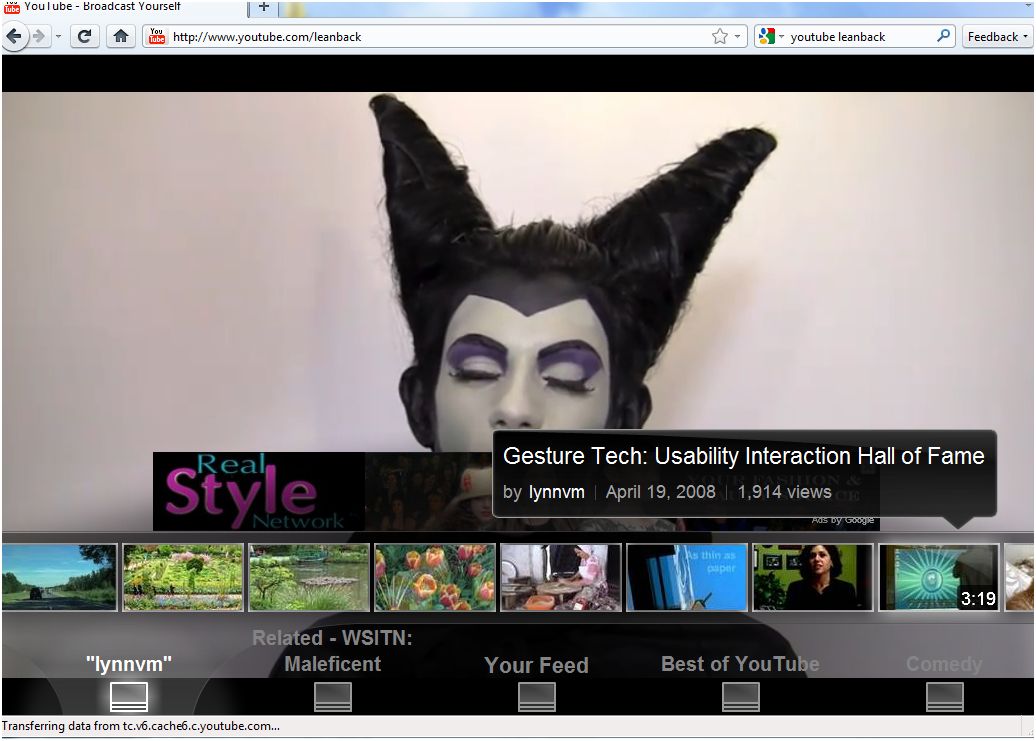Click the Real Style Network ad banner
The width and height of the screenshot is (1036, 741).
pyautogui.click(x=258, y=491)
